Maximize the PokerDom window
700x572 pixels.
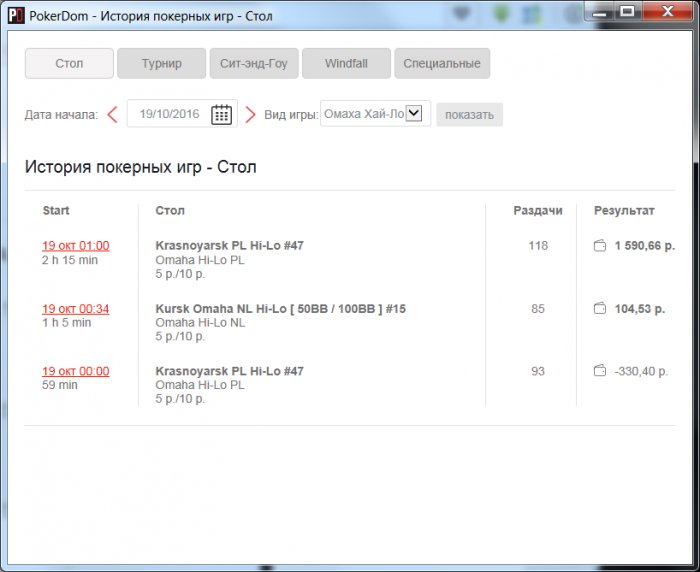(628, 11)
